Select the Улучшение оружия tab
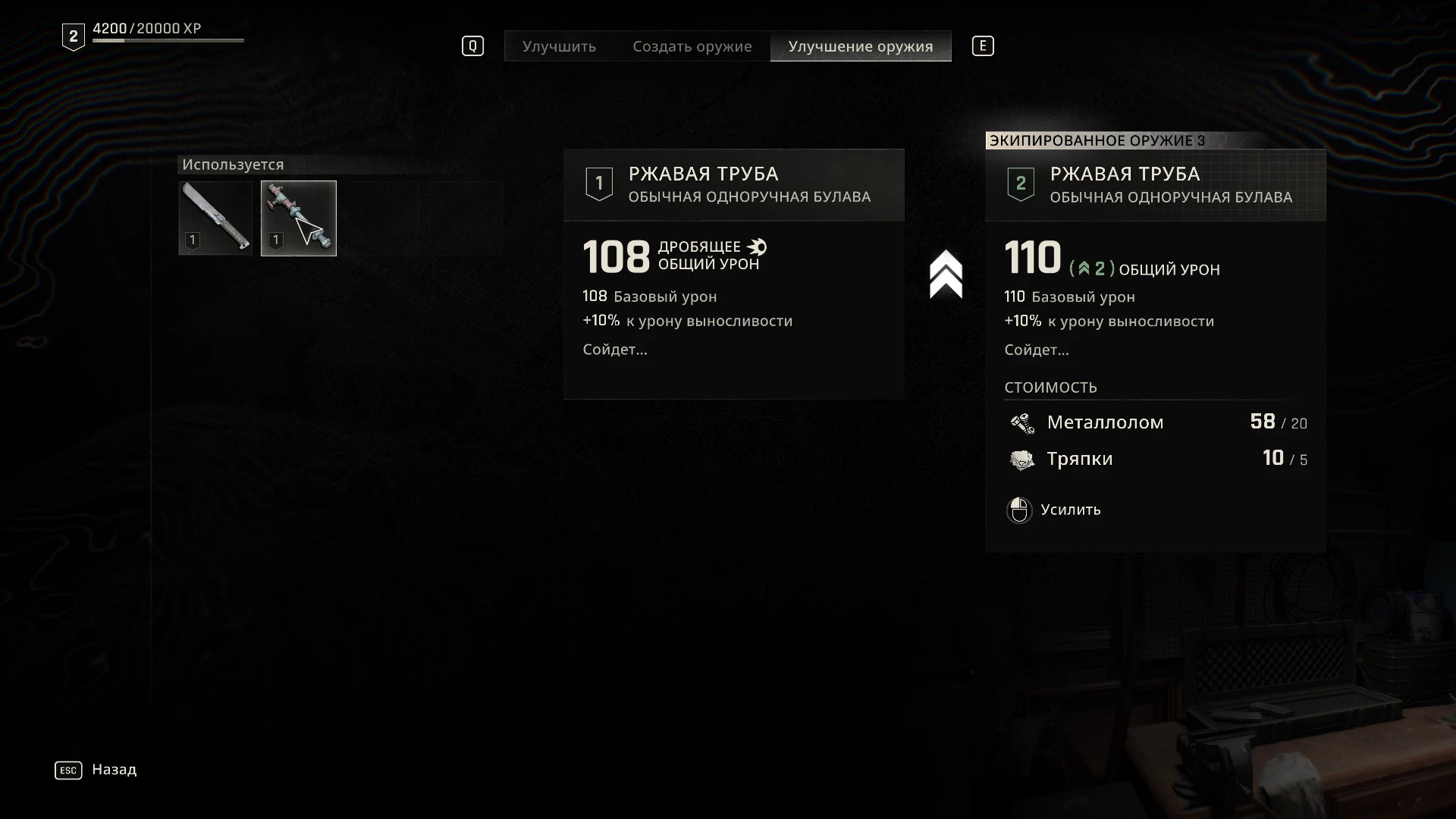Viewport: 1456px width, 819px height. click(861, 46)
